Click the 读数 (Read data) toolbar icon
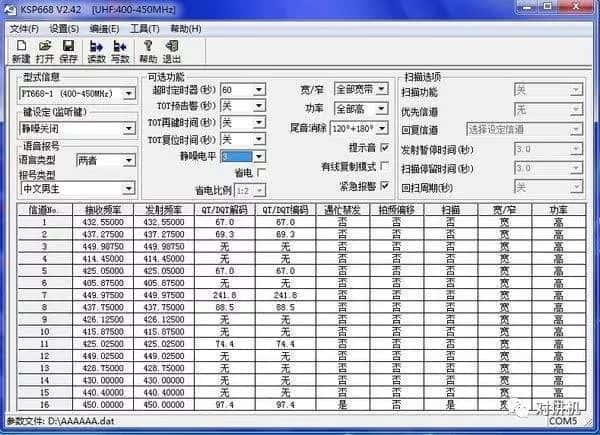 pos(96,51)
